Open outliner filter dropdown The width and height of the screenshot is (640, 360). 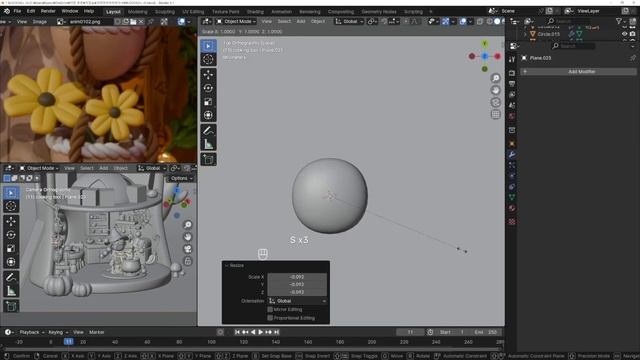(x=621, y=21)
